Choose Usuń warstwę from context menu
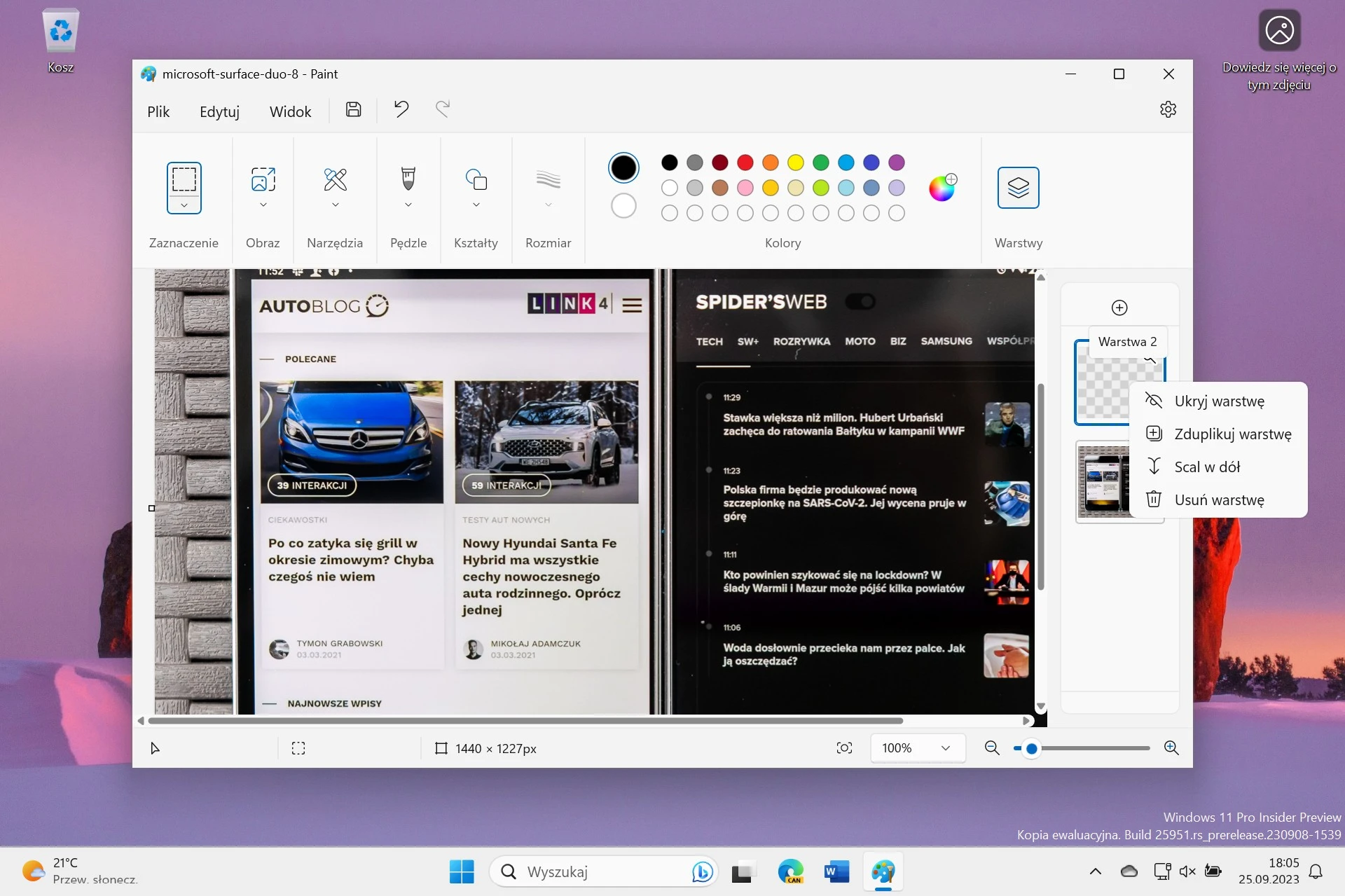The width and height of the screenshot is (1345, 896). pos(1218,499)
